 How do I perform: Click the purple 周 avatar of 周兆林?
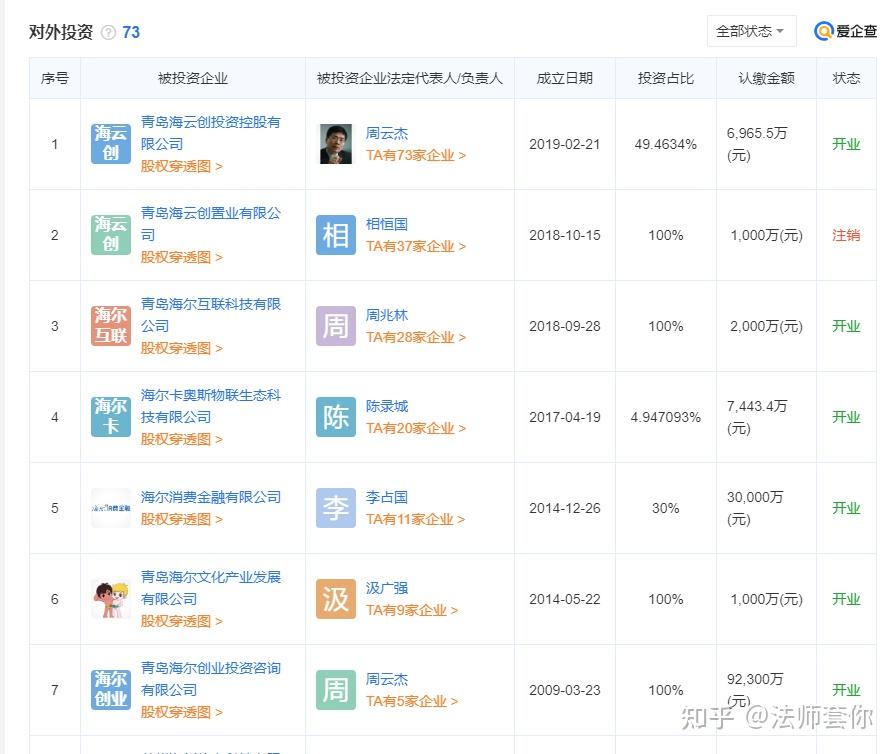click(336, 326)
